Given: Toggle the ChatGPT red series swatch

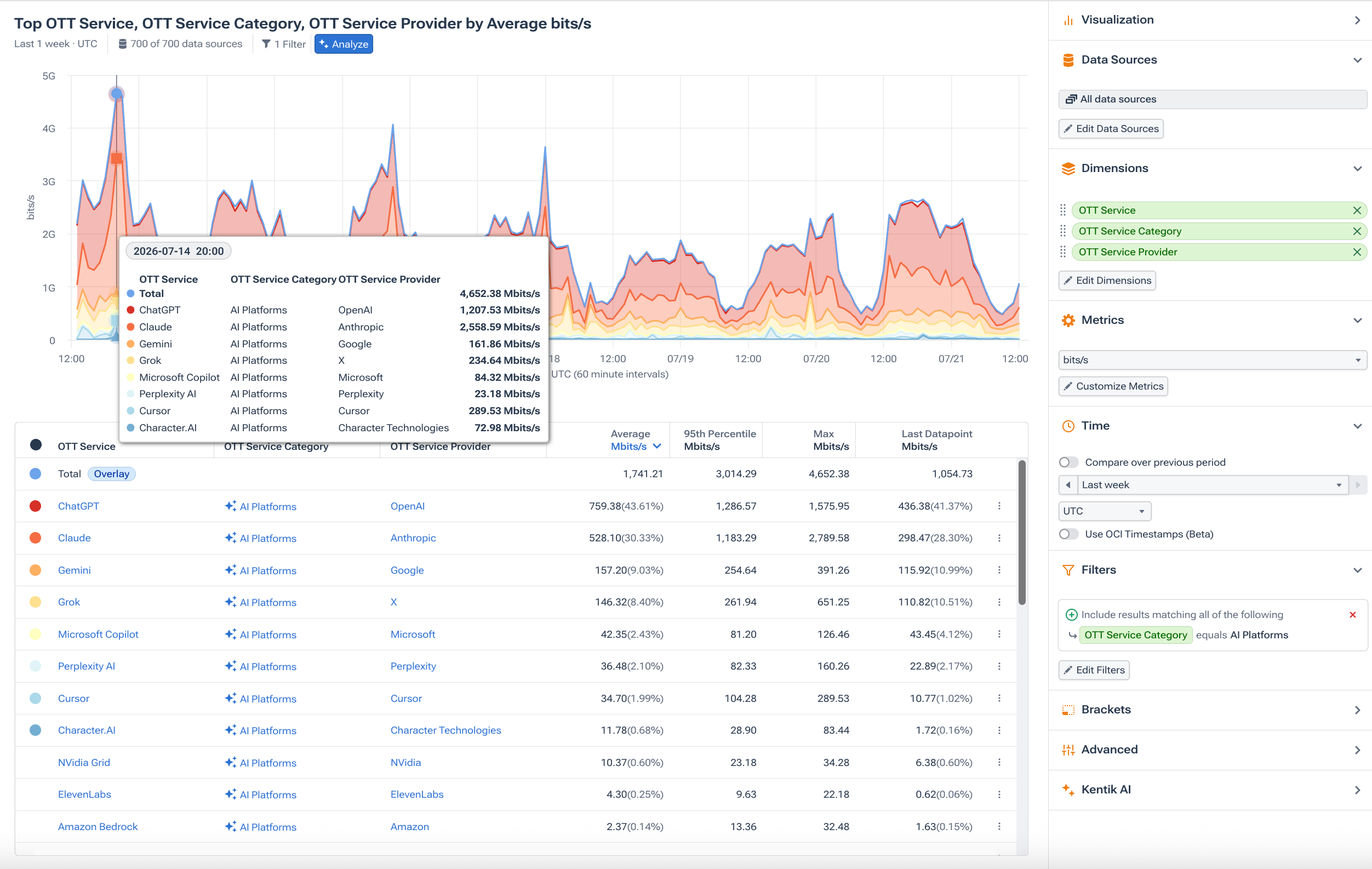Looking at the screenshot, I should tap(35, 506).
